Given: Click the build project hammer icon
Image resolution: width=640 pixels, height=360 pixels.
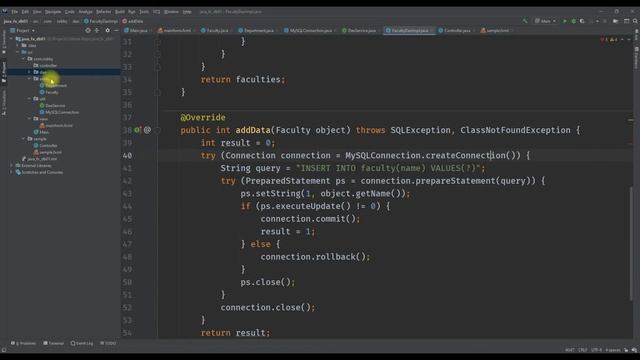Looking at the screenshot, I should tap(525, 21).
